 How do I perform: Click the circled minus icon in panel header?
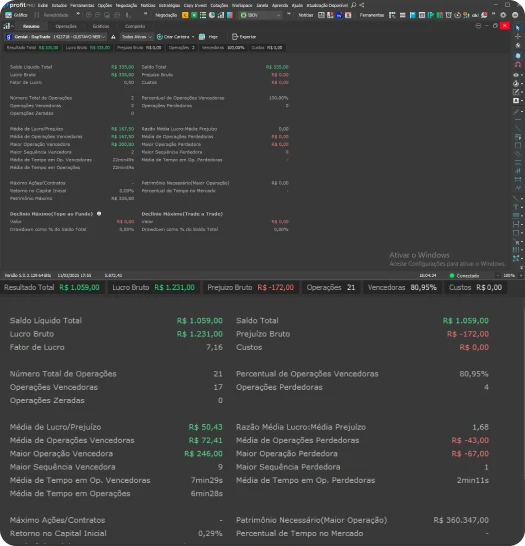pyautogui.click(x=478, y=26)
